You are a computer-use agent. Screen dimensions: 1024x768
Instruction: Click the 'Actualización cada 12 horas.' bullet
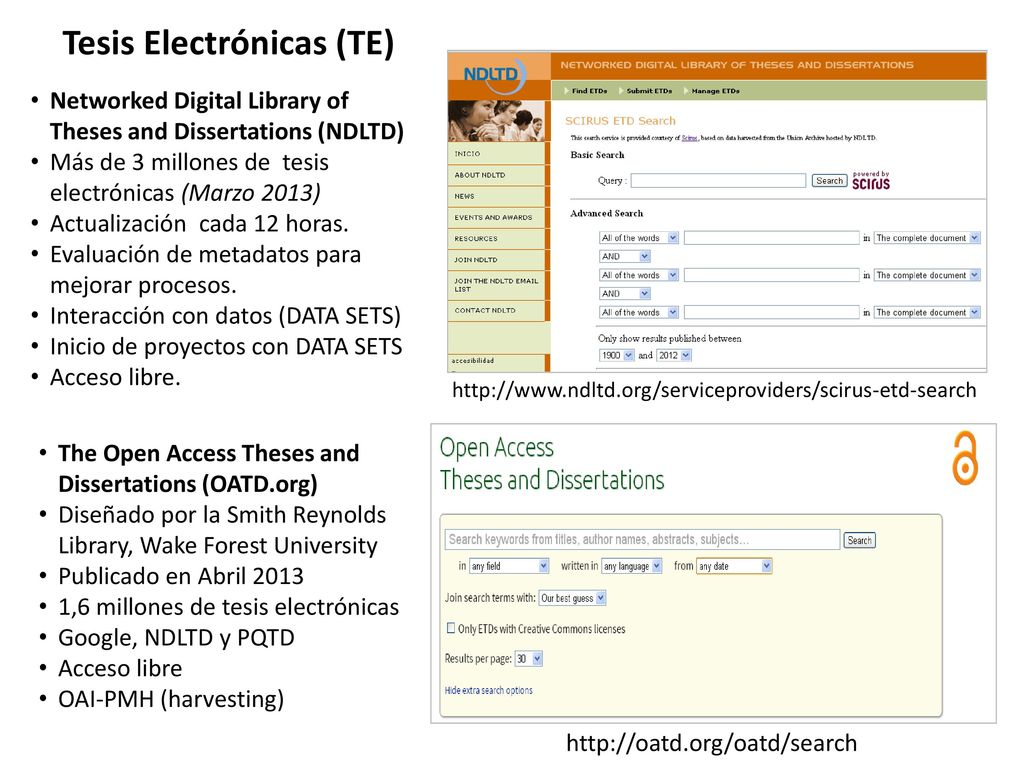[x=199, y=224]
